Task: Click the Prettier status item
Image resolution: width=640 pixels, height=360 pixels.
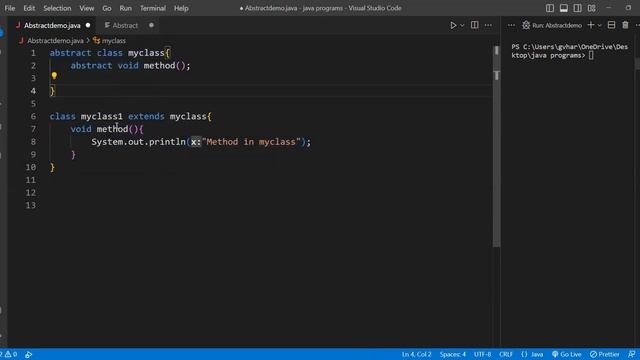Action: [x=604, y=354]
